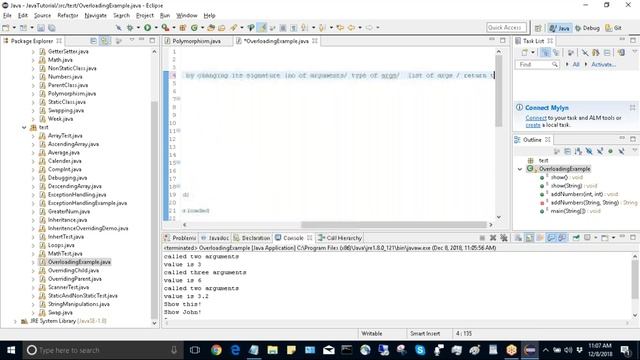Viewport: 640px width, 360px height.
Task: Open the New Task dropdown arrow
Action: point(533,52)
